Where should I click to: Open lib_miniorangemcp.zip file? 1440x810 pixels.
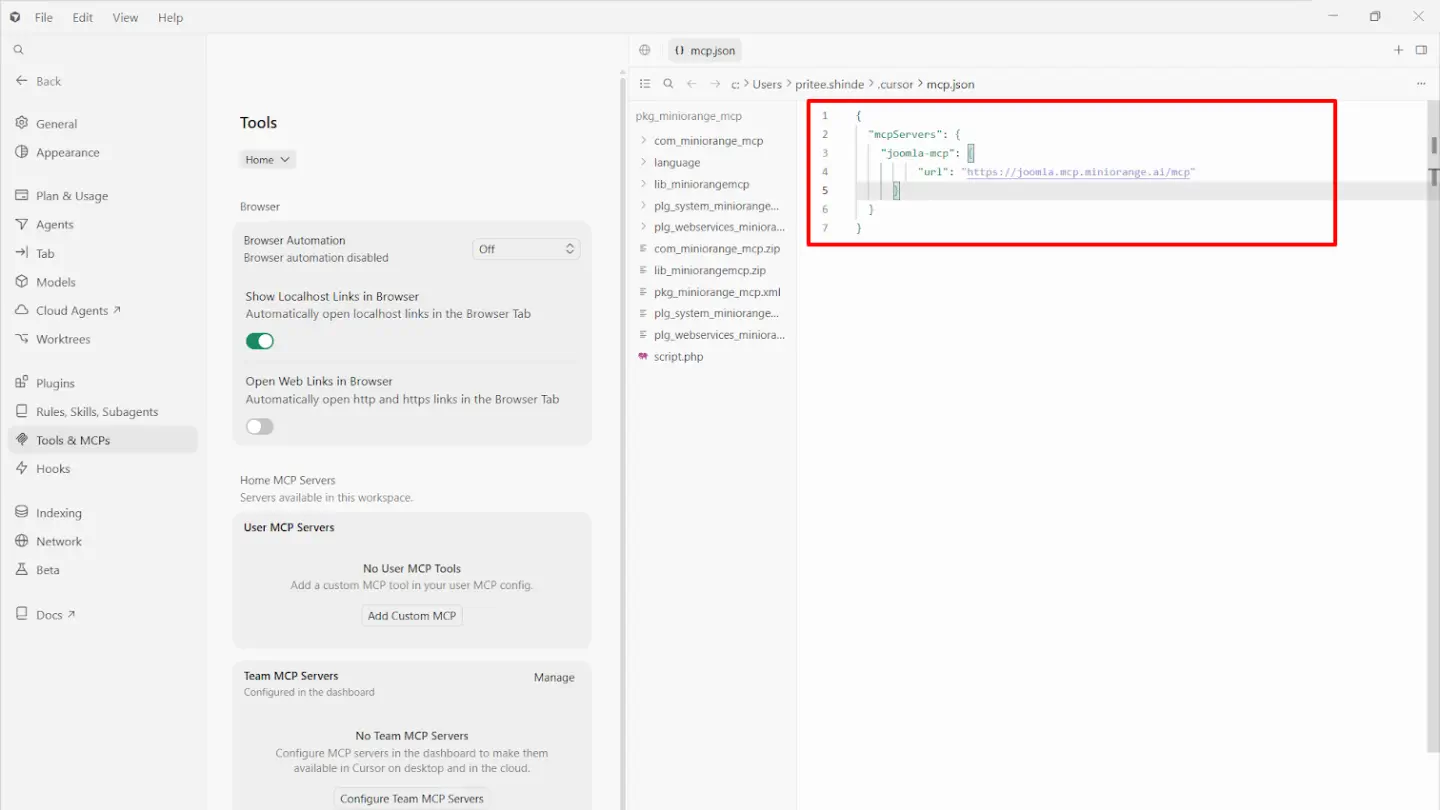point(710,271)
